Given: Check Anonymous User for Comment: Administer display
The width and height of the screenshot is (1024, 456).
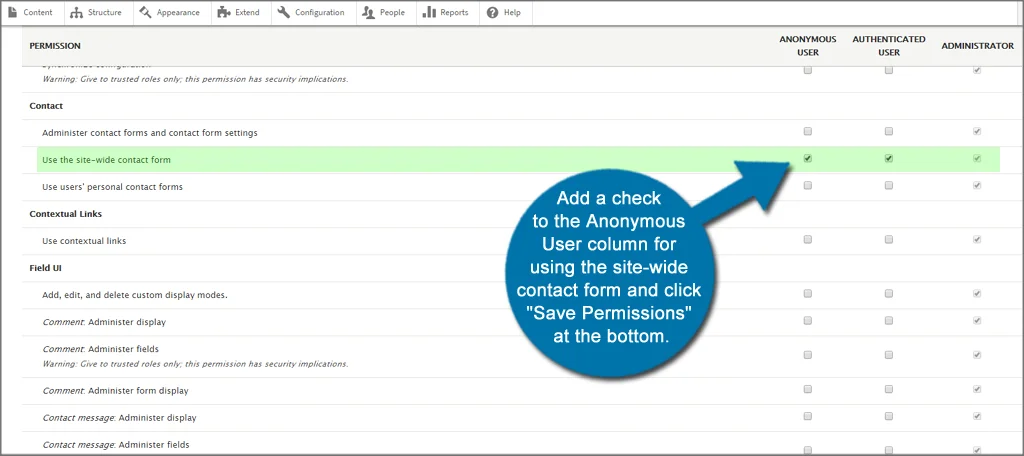Looking at the screenshot, I should pos(808,321).
